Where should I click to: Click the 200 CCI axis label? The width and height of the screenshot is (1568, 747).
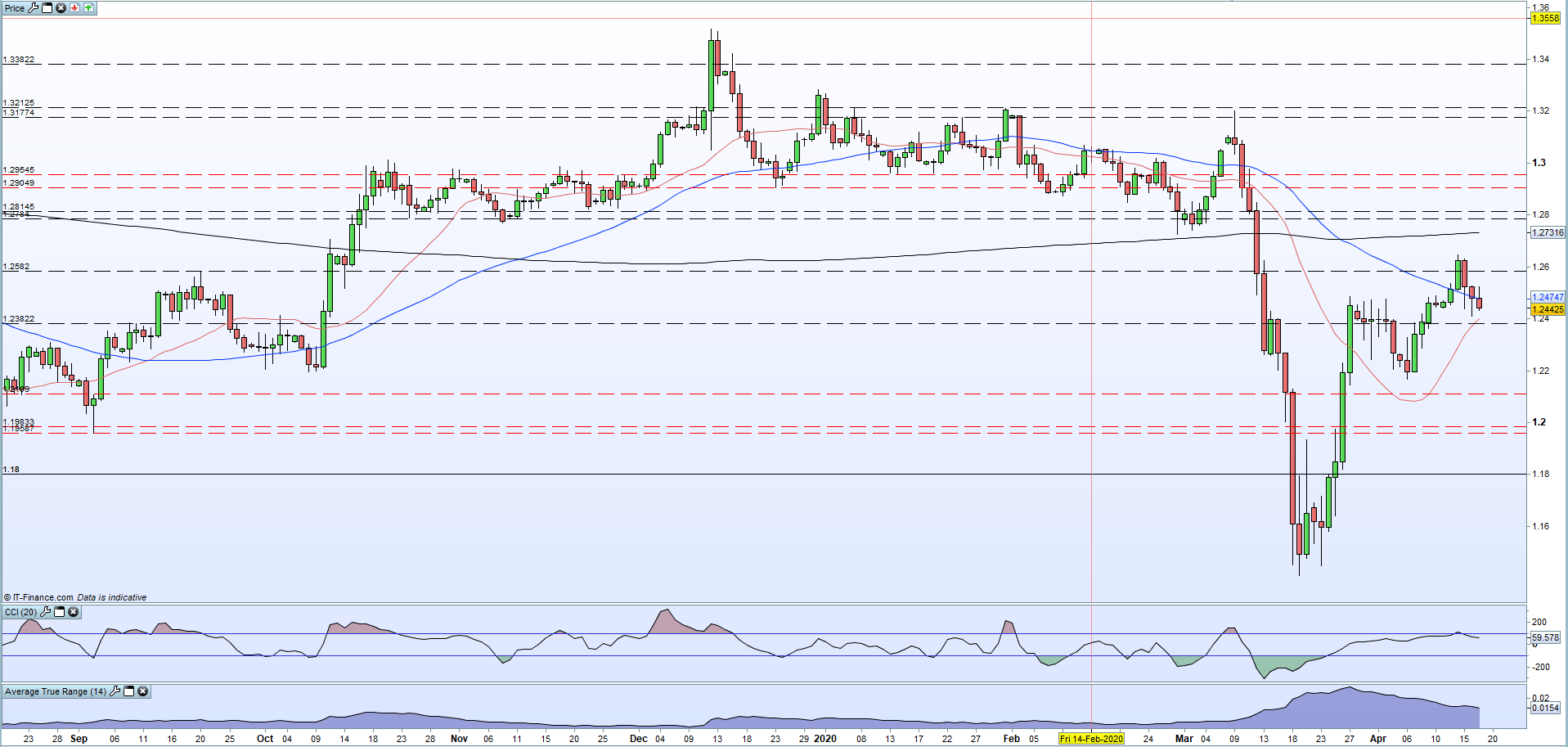click(x=1539, y=622)
